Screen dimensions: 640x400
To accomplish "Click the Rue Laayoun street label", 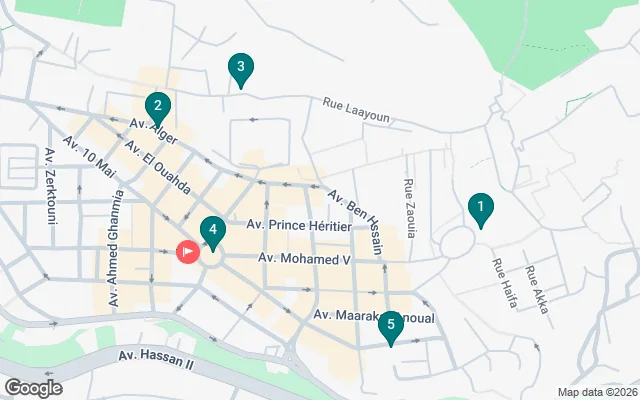I will click(x=356, y=110).
